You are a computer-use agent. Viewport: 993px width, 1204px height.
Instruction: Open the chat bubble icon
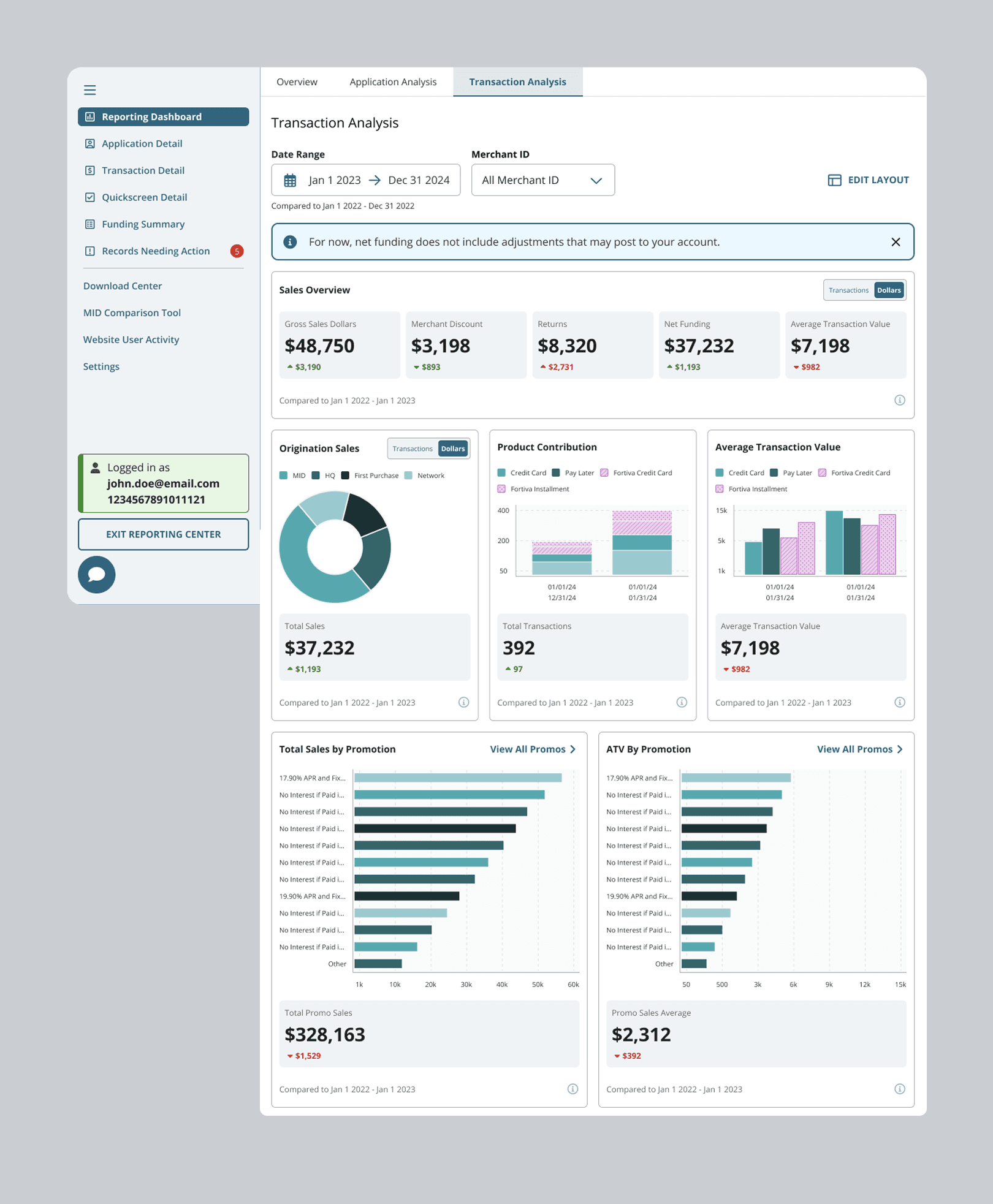tap(96, 575)
